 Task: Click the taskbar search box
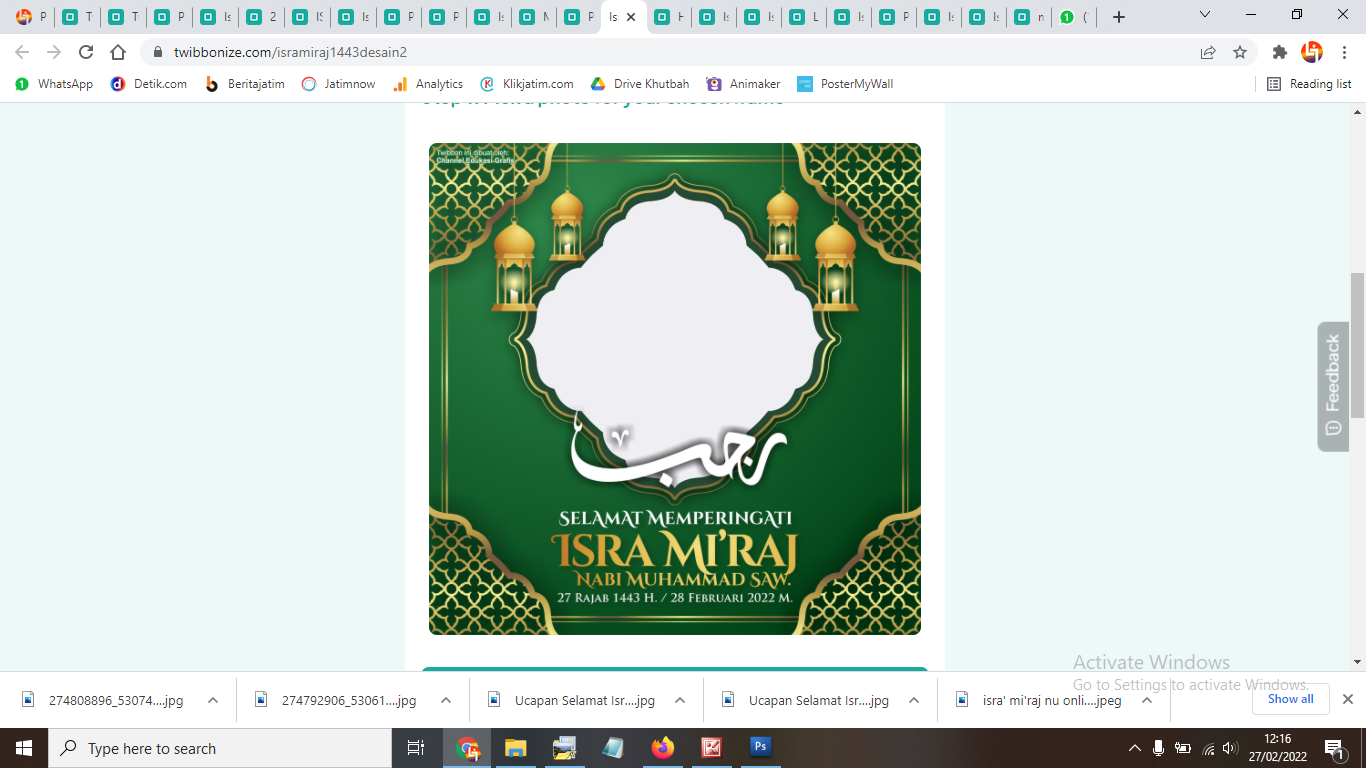(220, 748)
